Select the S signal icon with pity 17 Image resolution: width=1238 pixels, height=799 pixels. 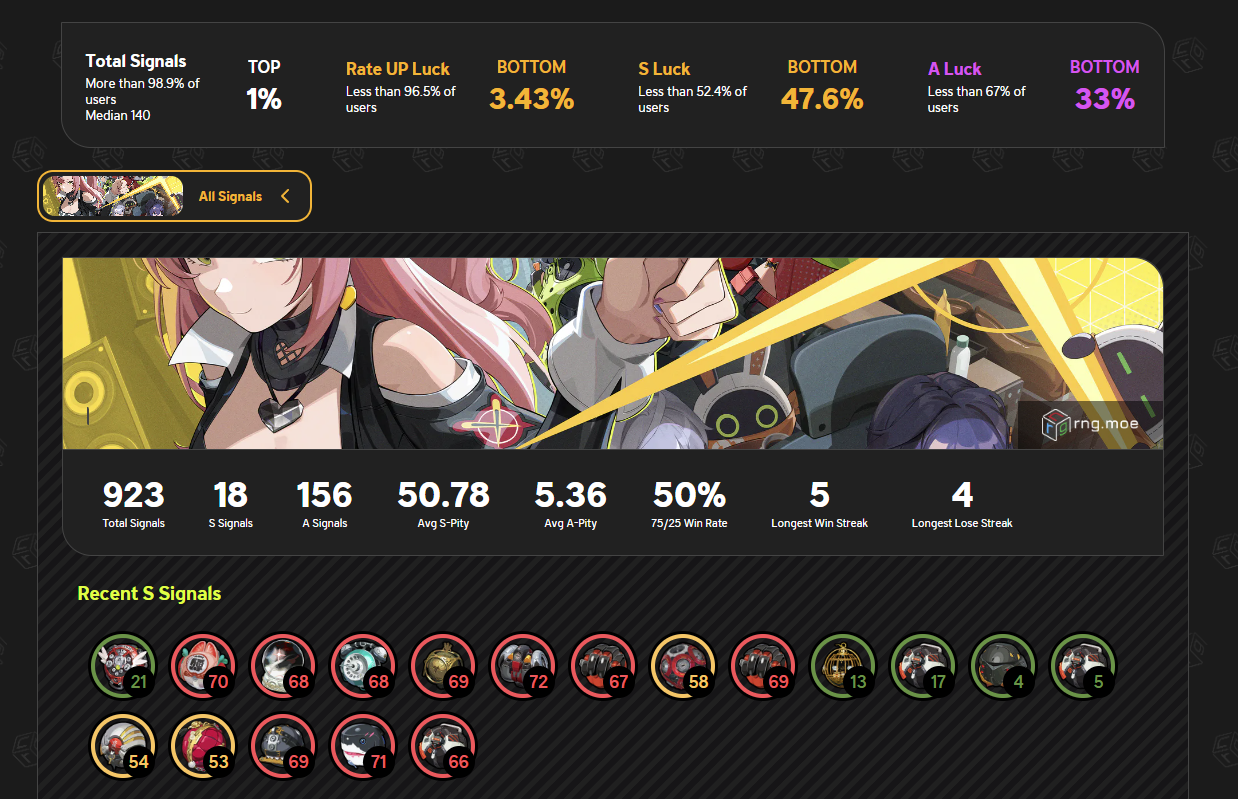tap(923, 666)
